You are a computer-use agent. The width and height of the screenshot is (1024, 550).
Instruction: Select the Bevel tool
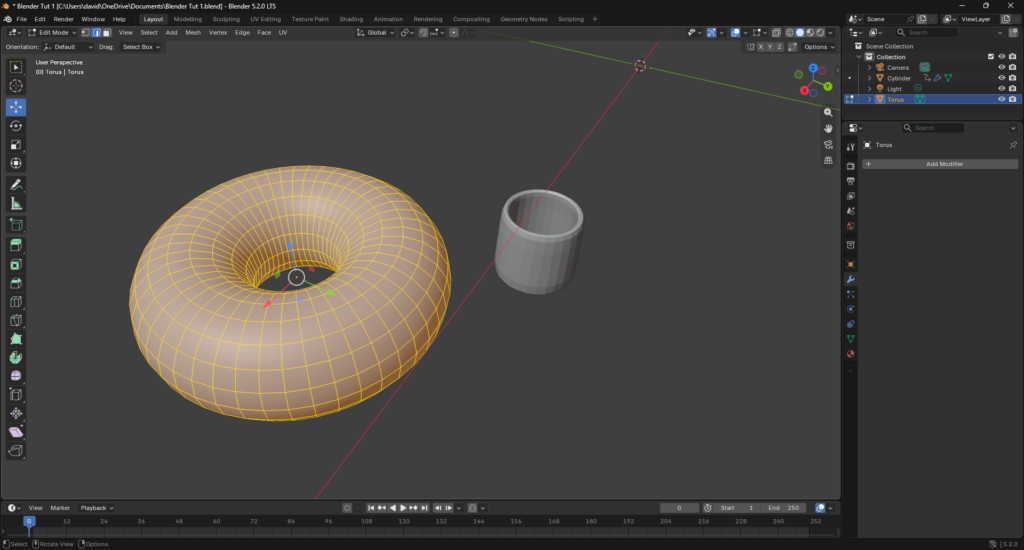16,283
